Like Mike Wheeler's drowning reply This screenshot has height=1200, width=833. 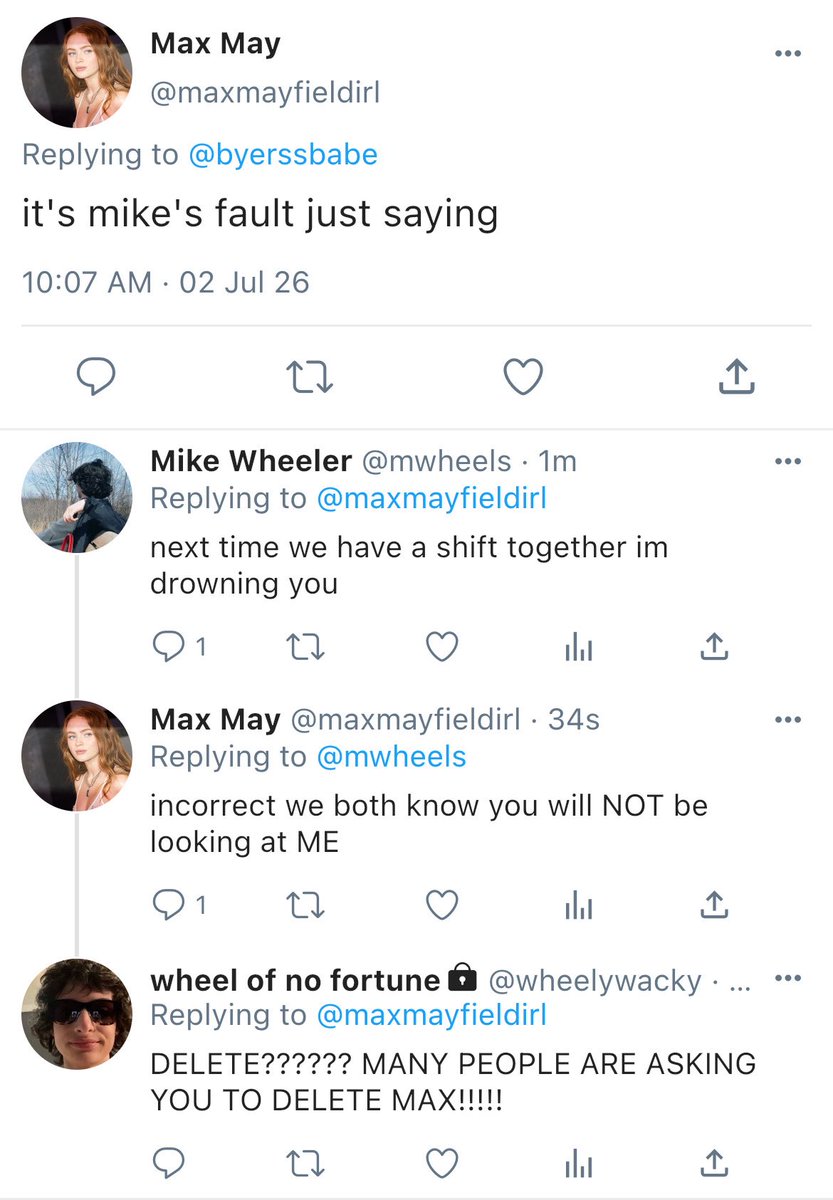(442, 648)
